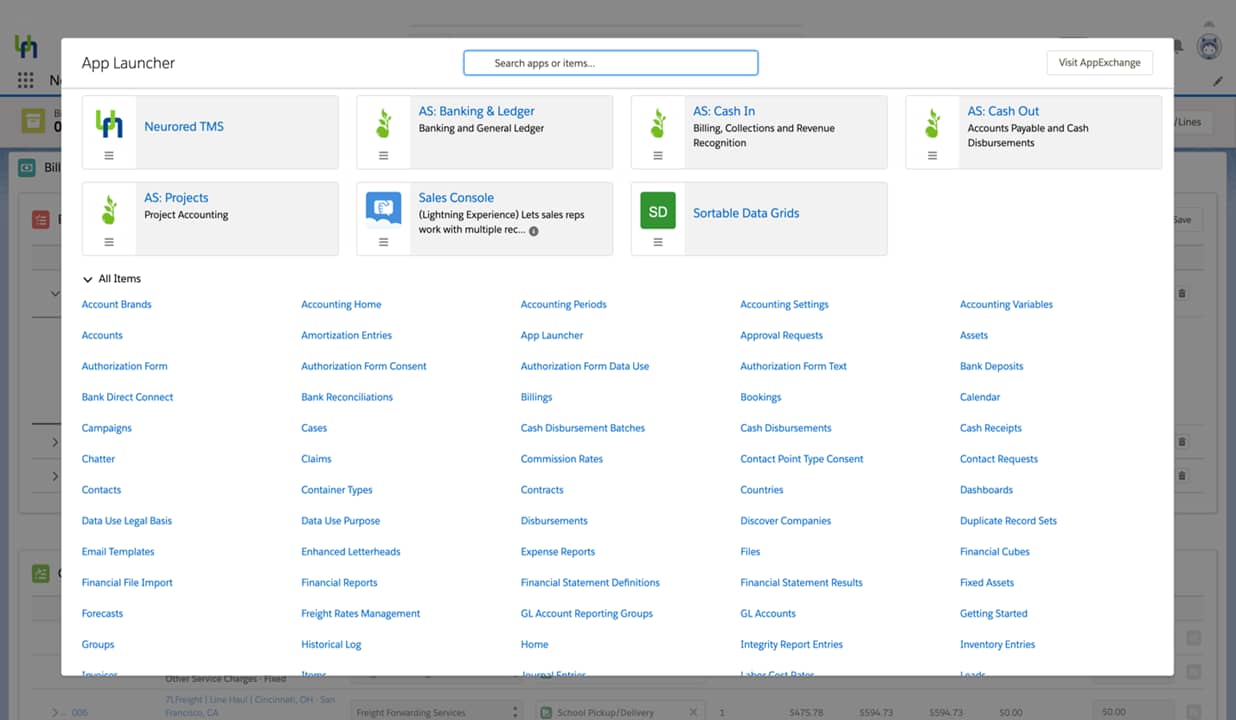Go to Dashboards
This screenshot has height=720, width=1236.
point(986,491)
